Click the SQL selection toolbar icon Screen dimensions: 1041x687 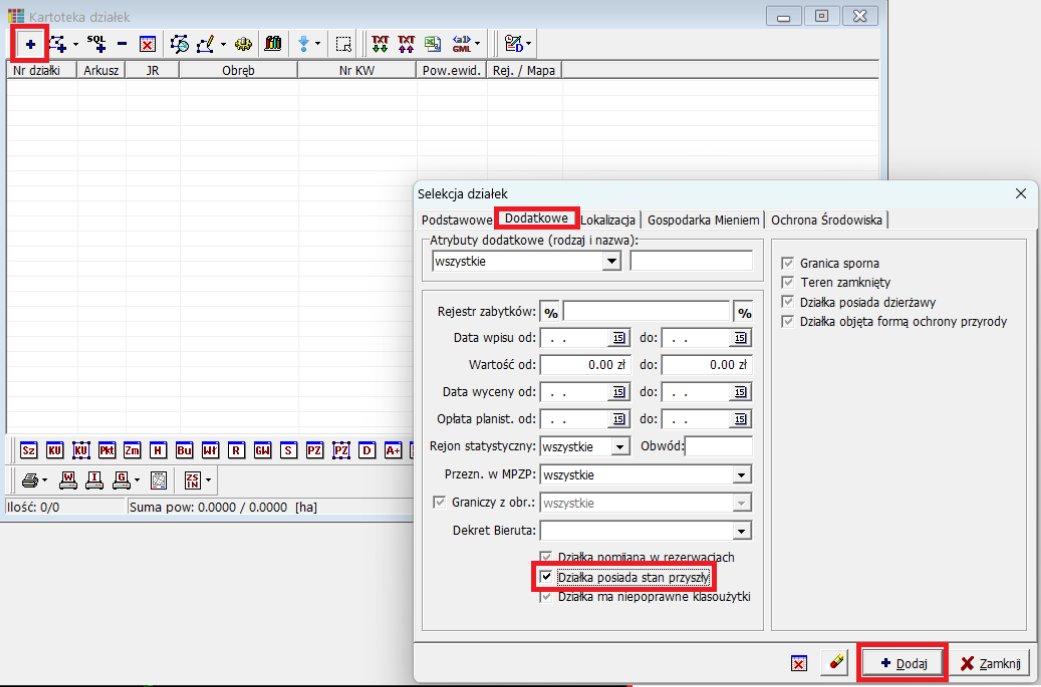click(x=96, y=44)
